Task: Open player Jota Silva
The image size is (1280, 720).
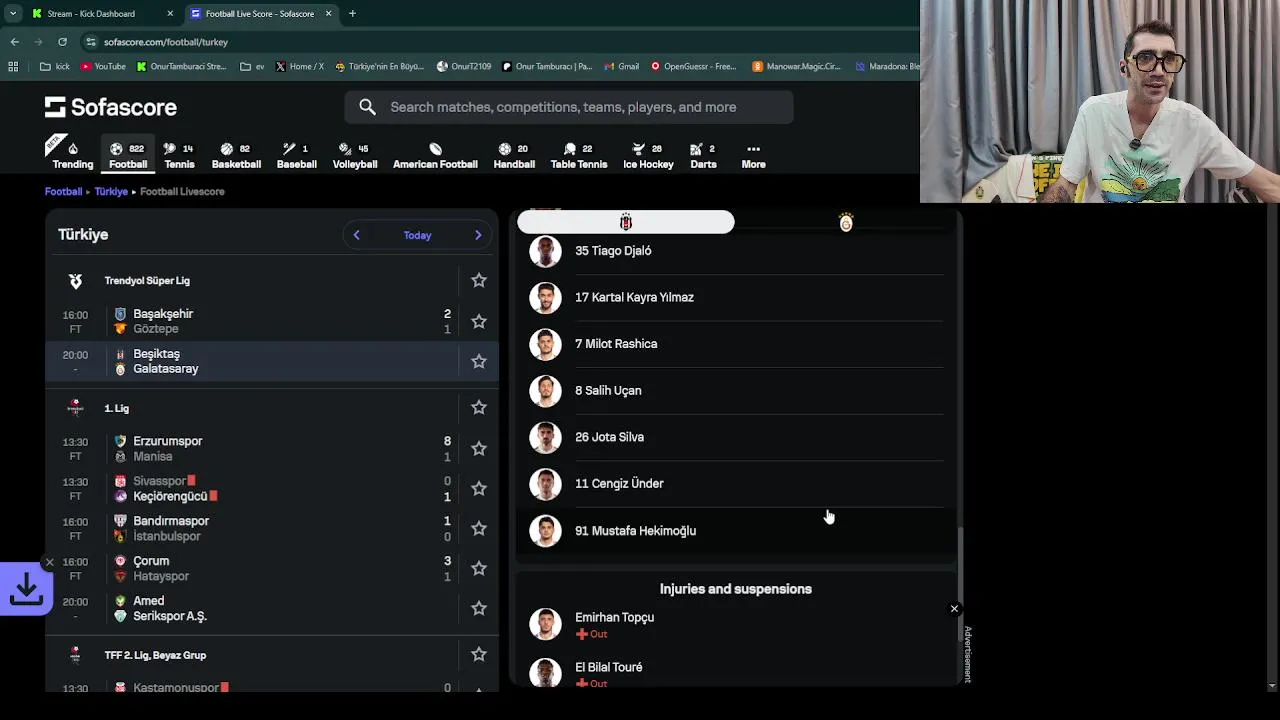Action: (735, 437)
